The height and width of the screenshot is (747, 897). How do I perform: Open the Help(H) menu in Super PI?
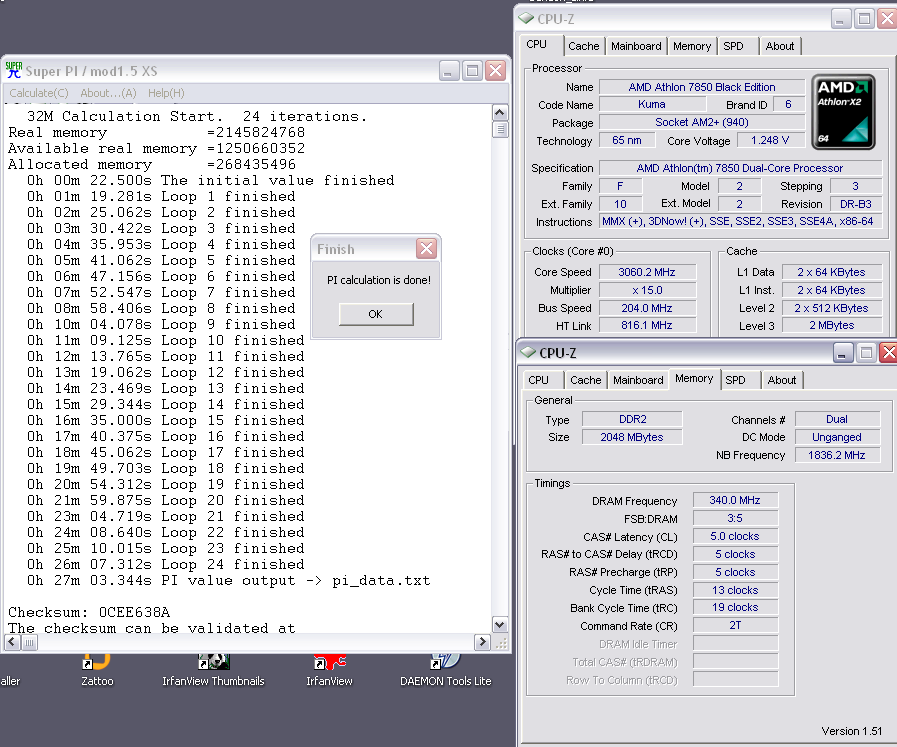tap(166, 93)
